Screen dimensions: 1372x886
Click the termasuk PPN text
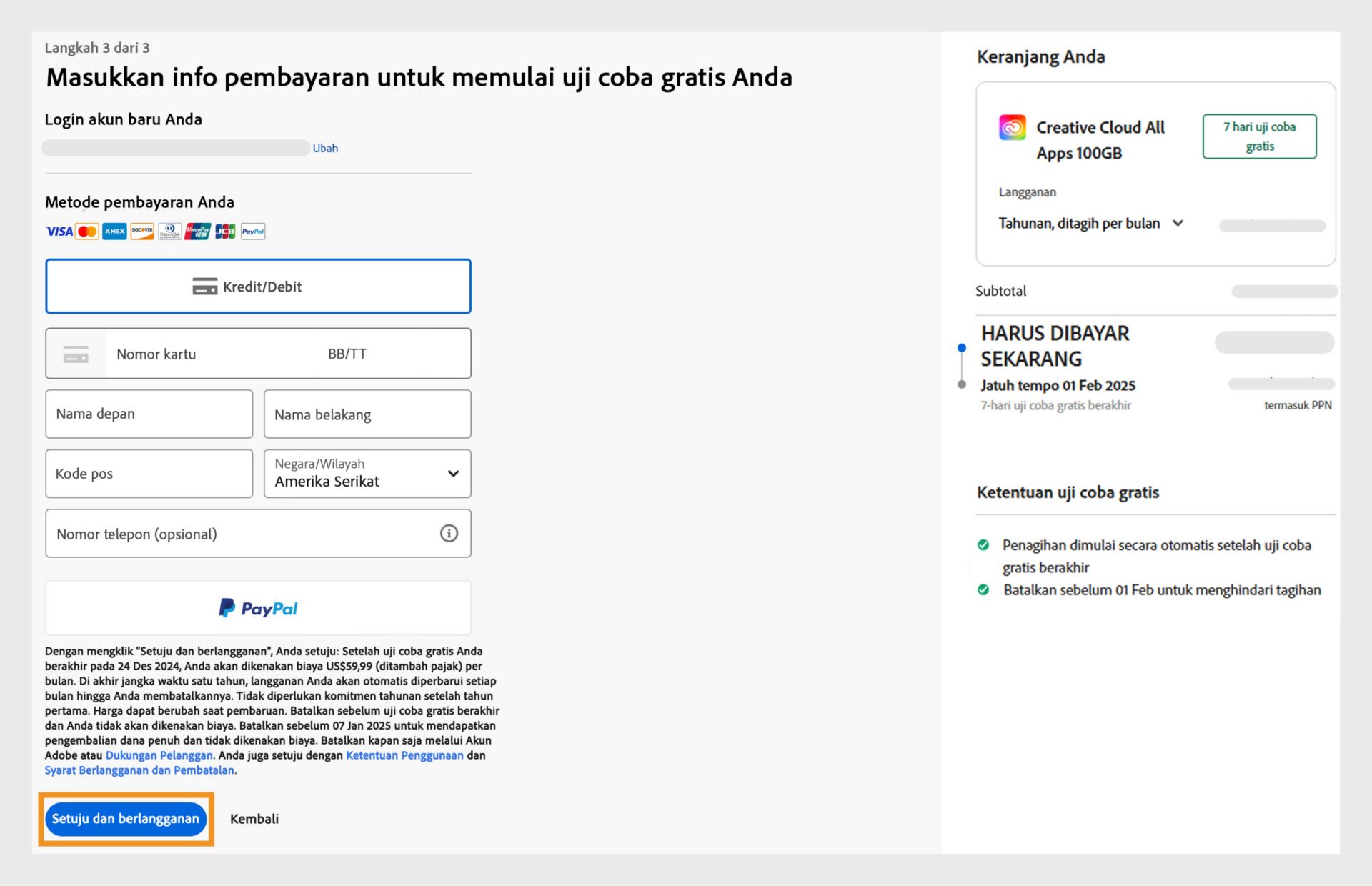click(x=1298, y=405)
